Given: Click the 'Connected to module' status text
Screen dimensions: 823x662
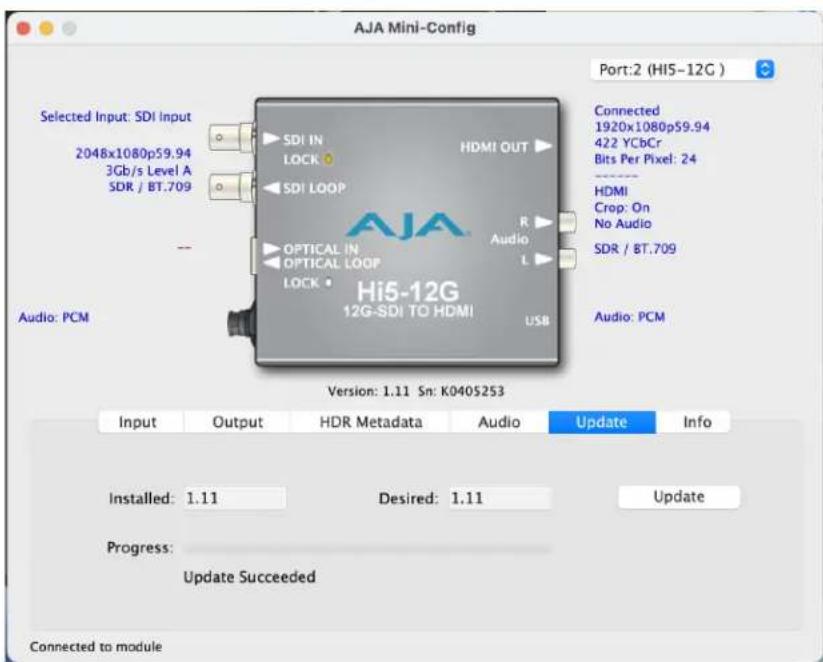Looking at the screenshot, I should coord(96,647).
